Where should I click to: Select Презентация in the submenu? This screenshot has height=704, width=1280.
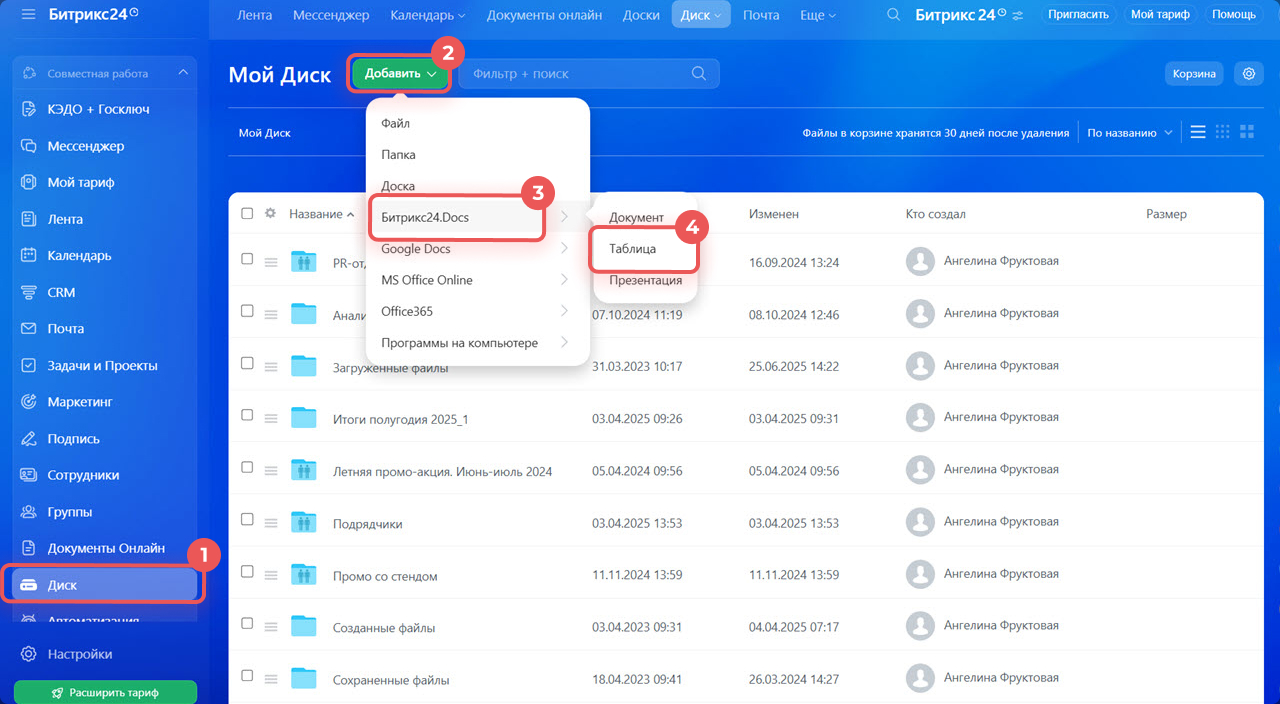click(x=645, y=280)
